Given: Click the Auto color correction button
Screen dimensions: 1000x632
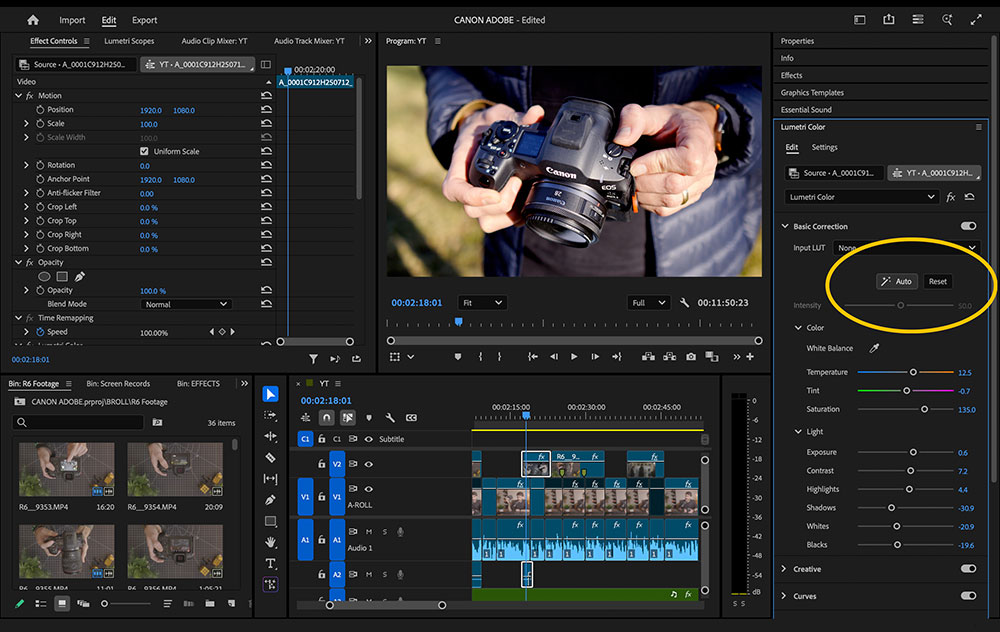Looking at the screenshot, I should point(896,281).
